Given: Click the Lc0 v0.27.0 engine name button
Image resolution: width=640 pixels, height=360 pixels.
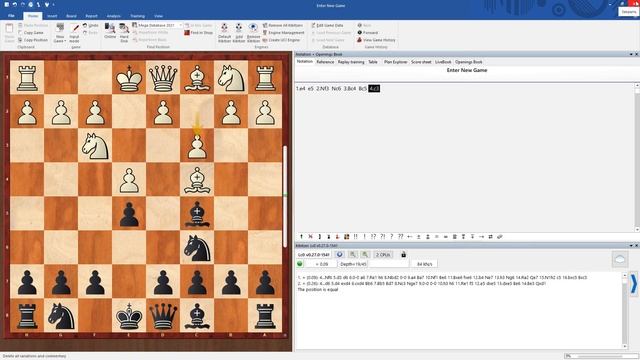Looking at the screenshot, I should point(314,255).
